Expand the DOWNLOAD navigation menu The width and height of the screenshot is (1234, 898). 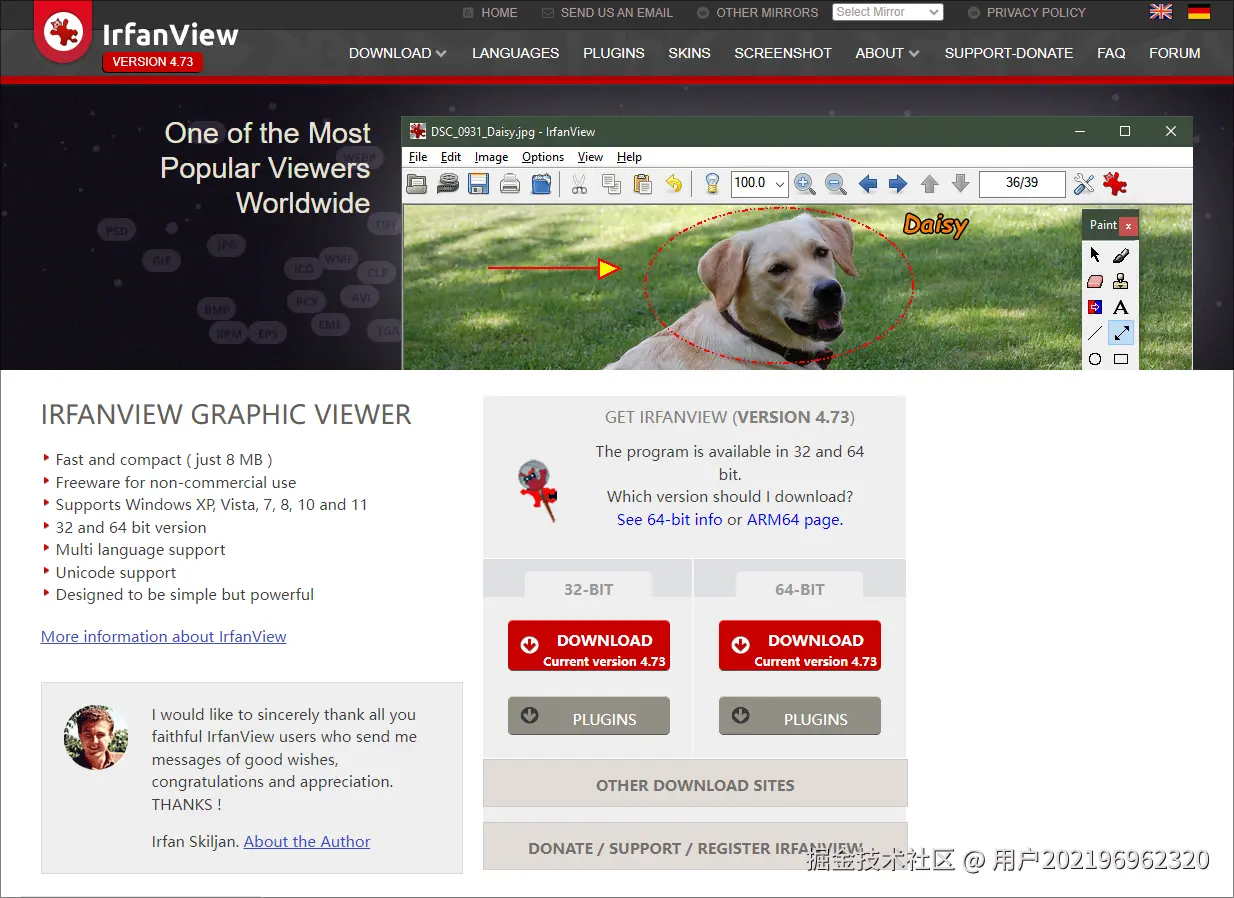(398, 53)
